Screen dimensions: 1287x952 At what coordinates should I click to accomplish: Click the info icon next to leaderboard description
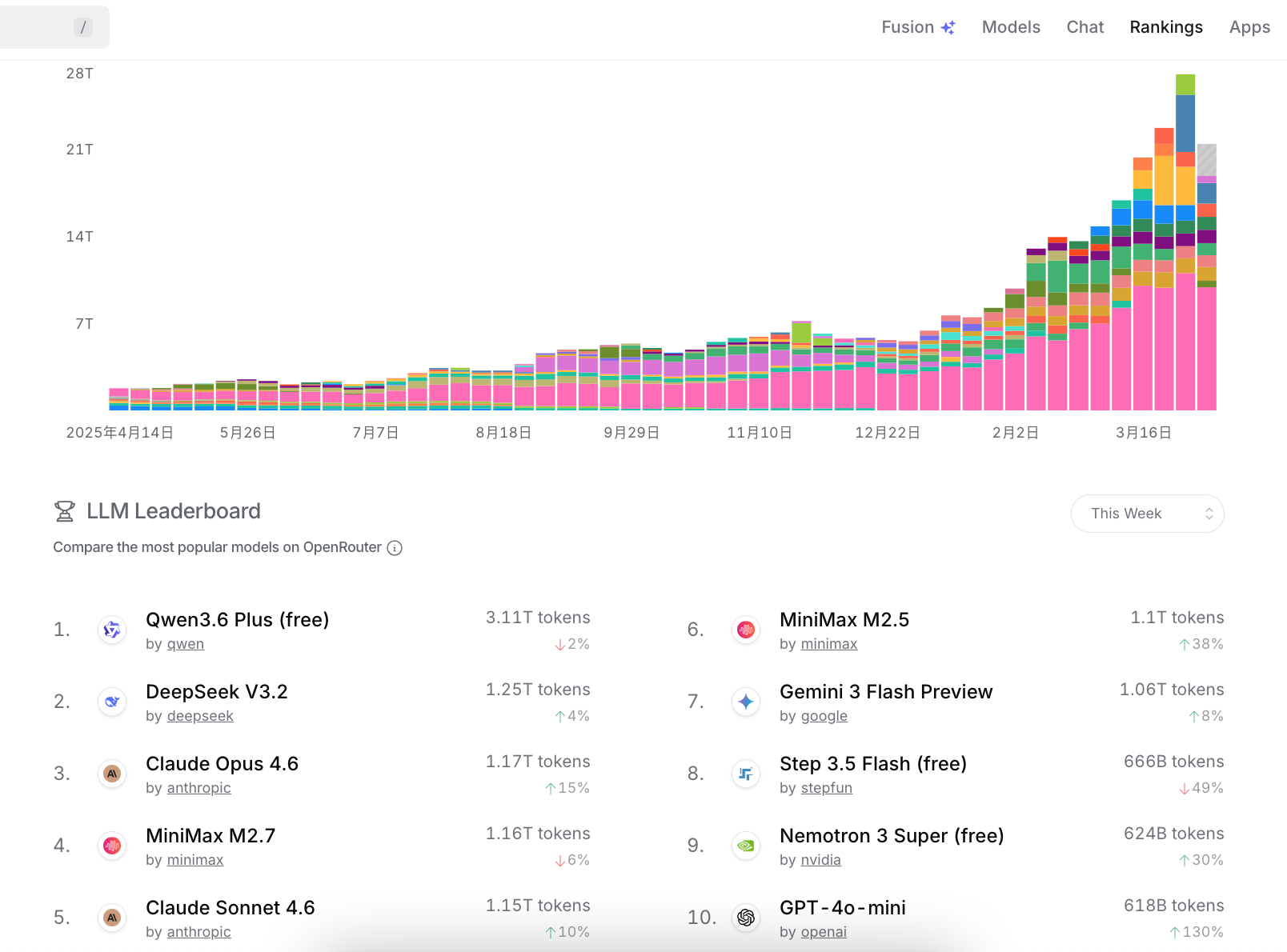[395, 548]
